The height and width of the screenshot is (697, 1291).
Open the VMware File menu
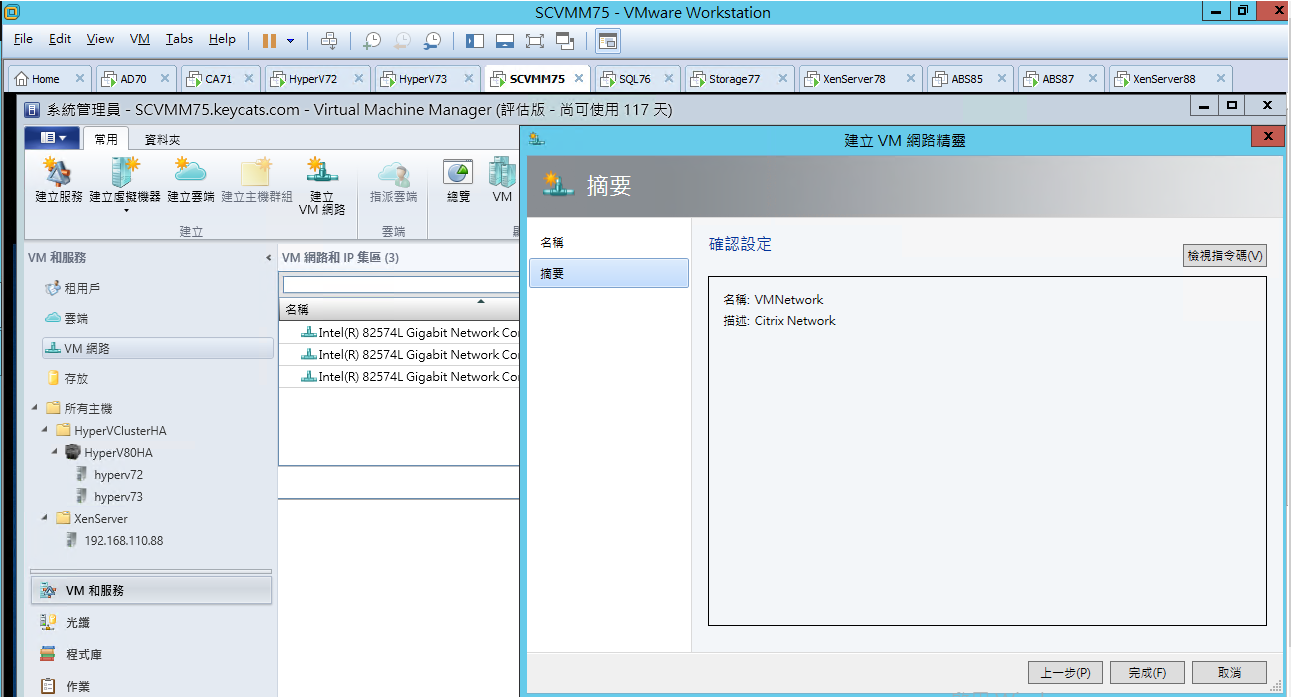click(23, 39)
